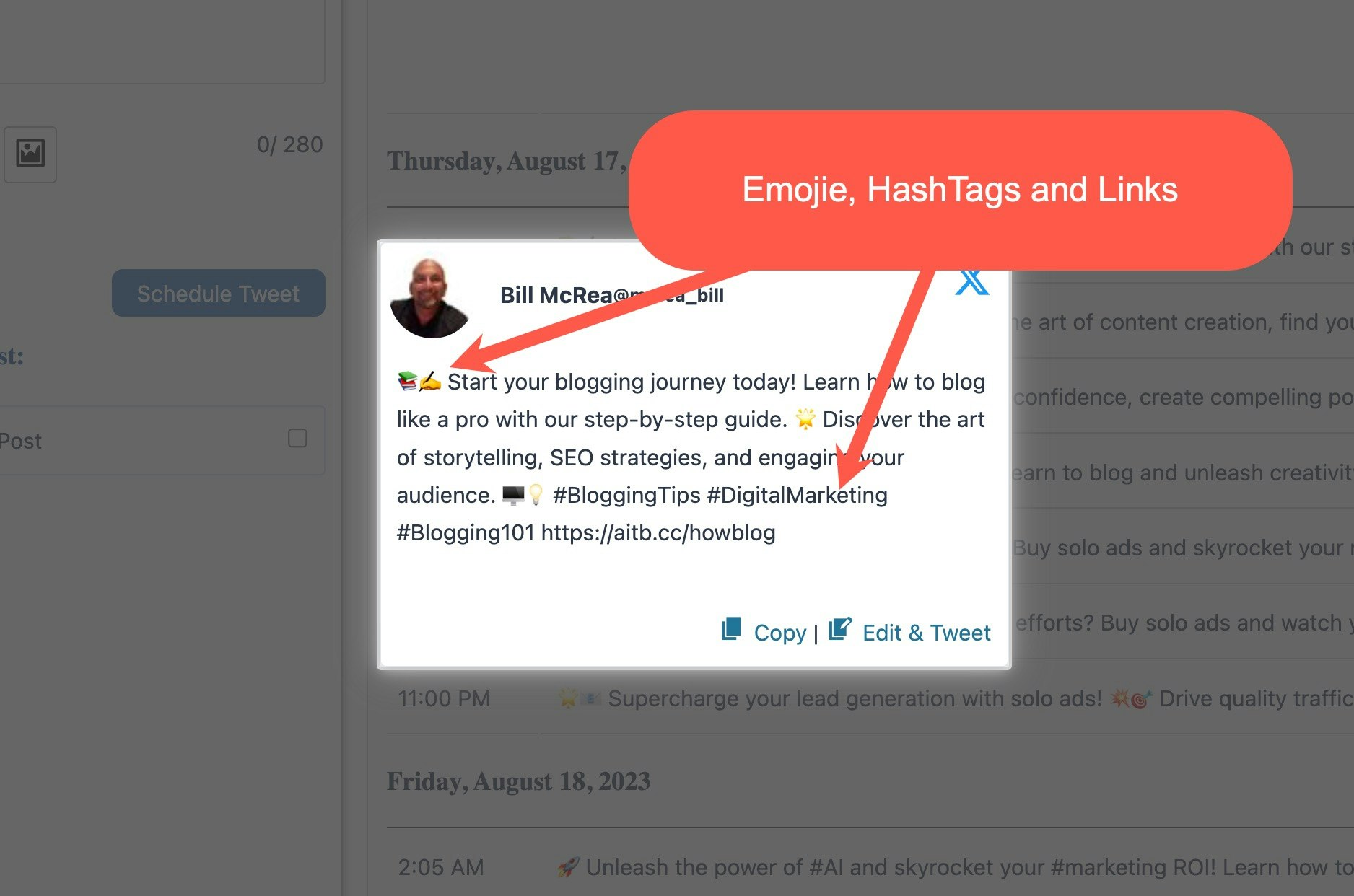Copy the tweet text via Copy link
The image size is (1354, 896).
pyautogui.click(x=779, y=633)
